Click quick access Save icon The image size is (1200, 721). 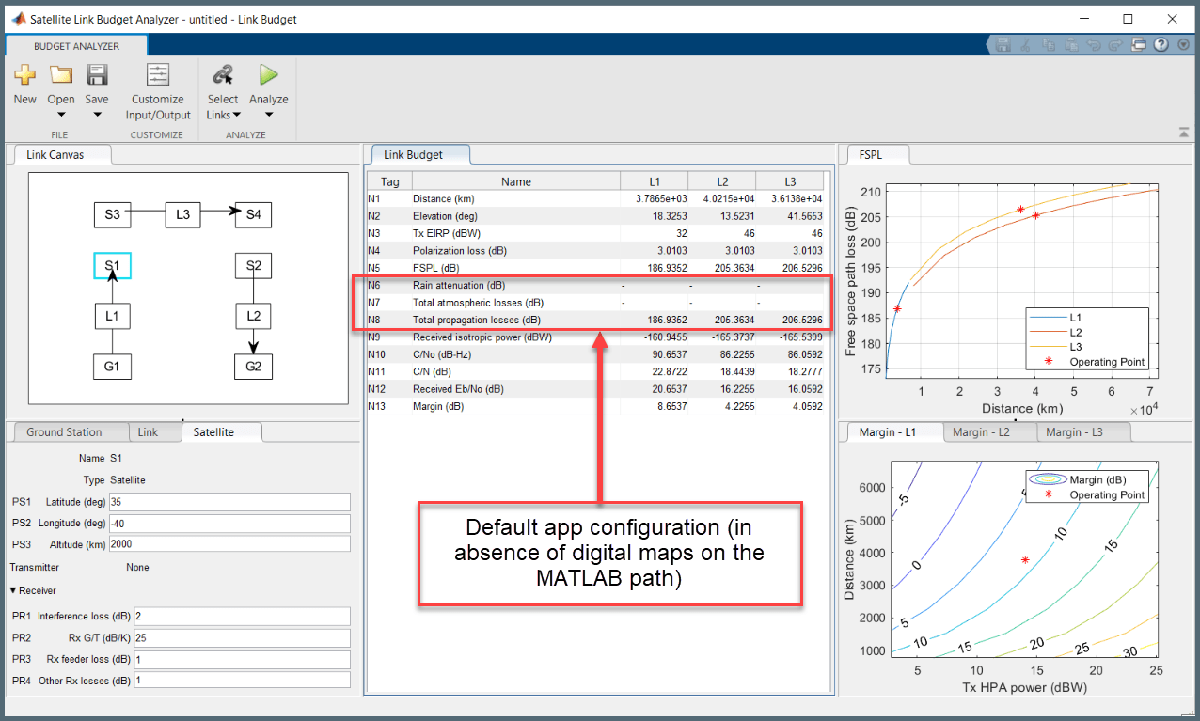(1004, 45)
